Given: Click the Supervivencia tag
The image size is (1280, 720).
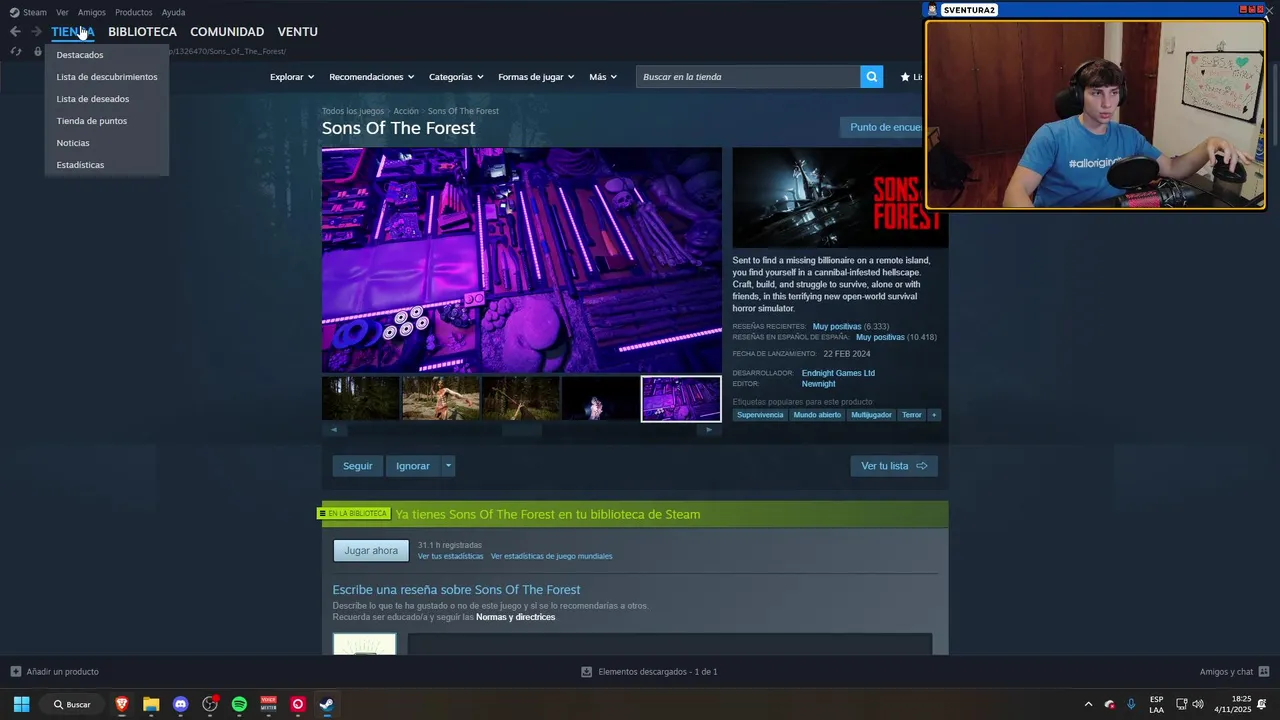Looking at the screenshot, I should [760, 415].
